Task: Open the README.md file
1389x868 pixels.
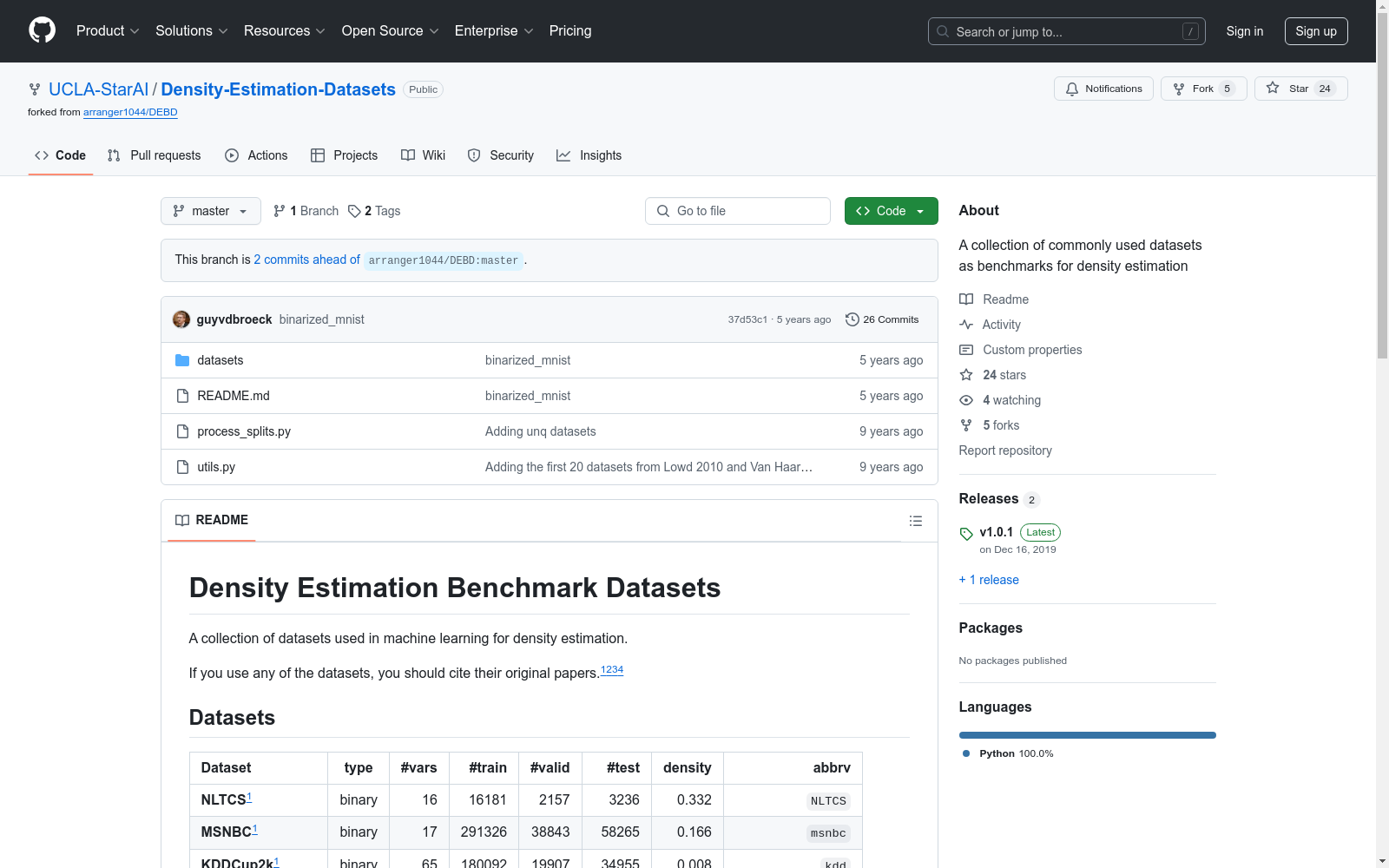Action: click(x=234, y=396)
